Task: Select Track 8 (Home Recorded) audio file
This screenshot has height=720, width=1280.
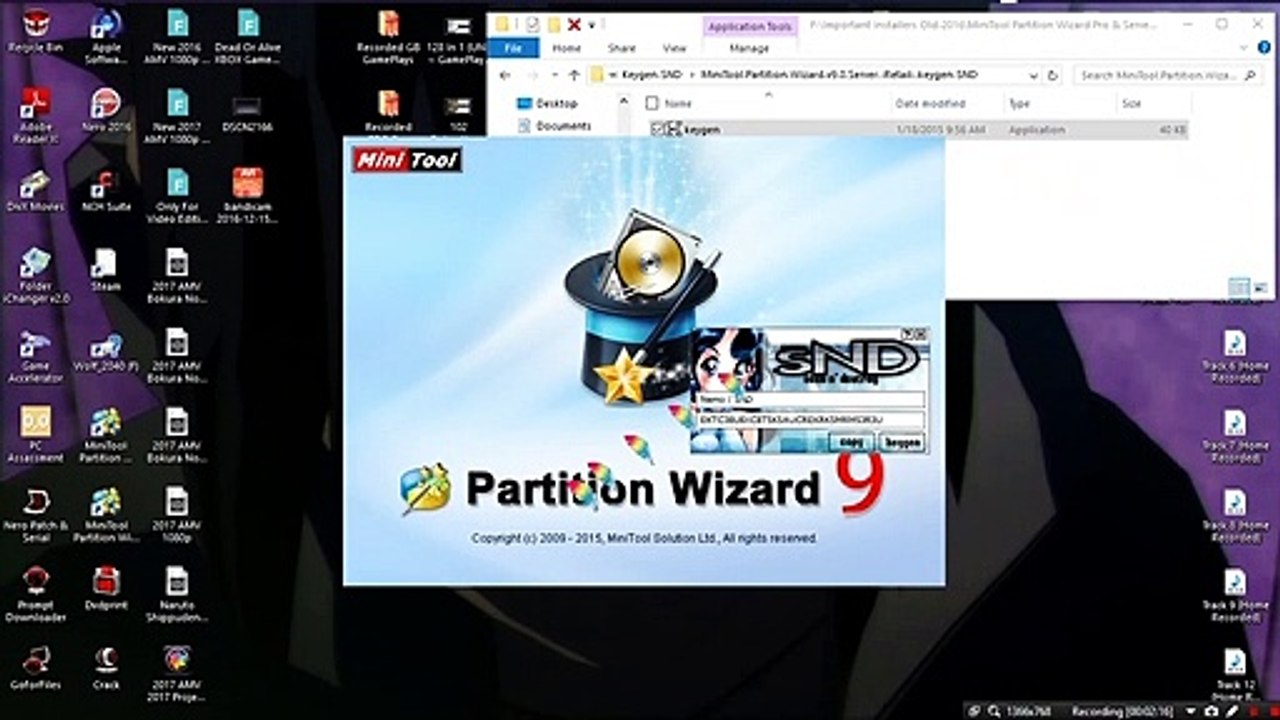Action: click(x=1235, y=516)
